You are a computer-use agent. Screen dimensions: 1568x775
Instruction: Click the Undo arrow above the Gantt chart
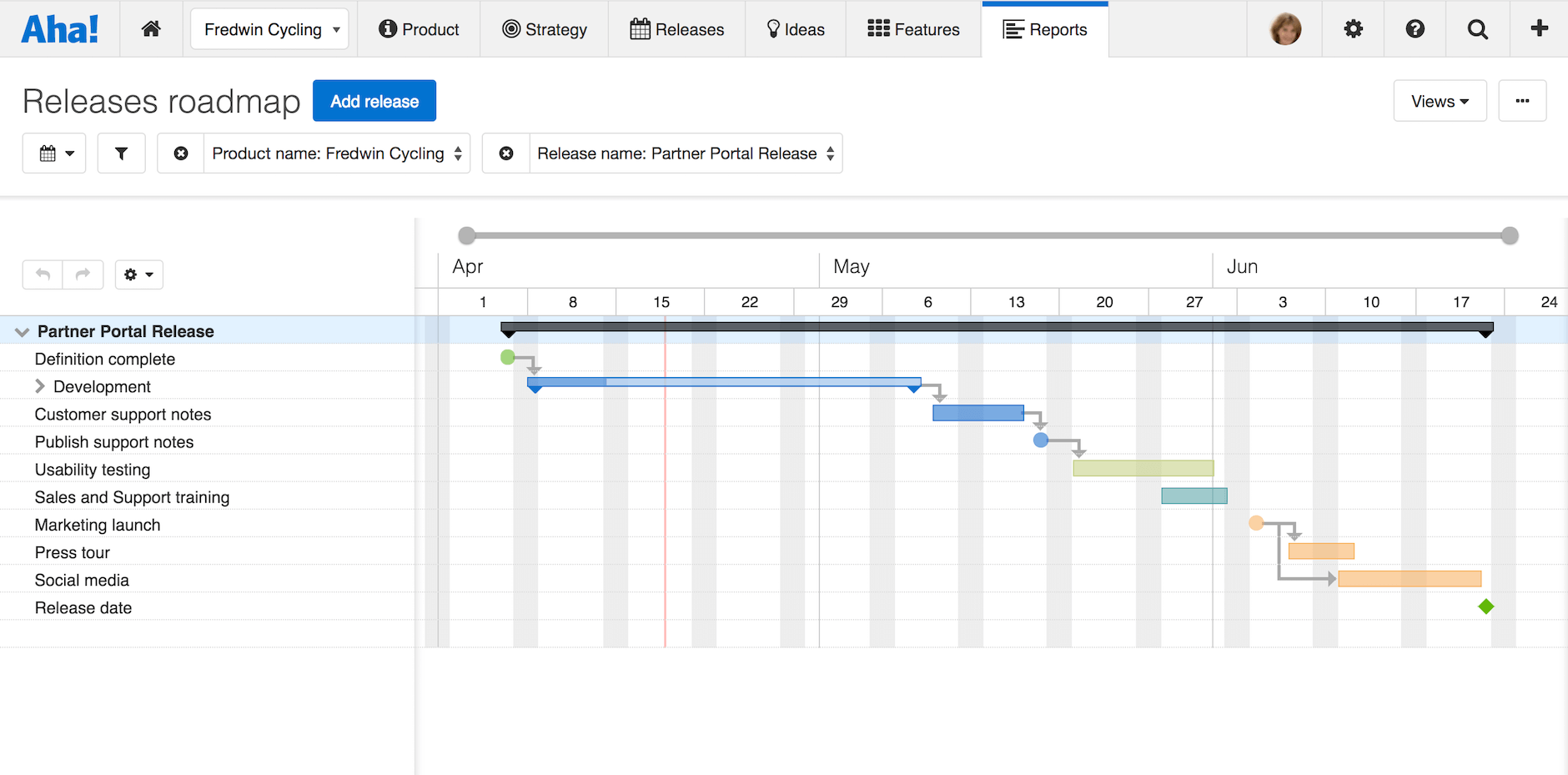point(42,274)
